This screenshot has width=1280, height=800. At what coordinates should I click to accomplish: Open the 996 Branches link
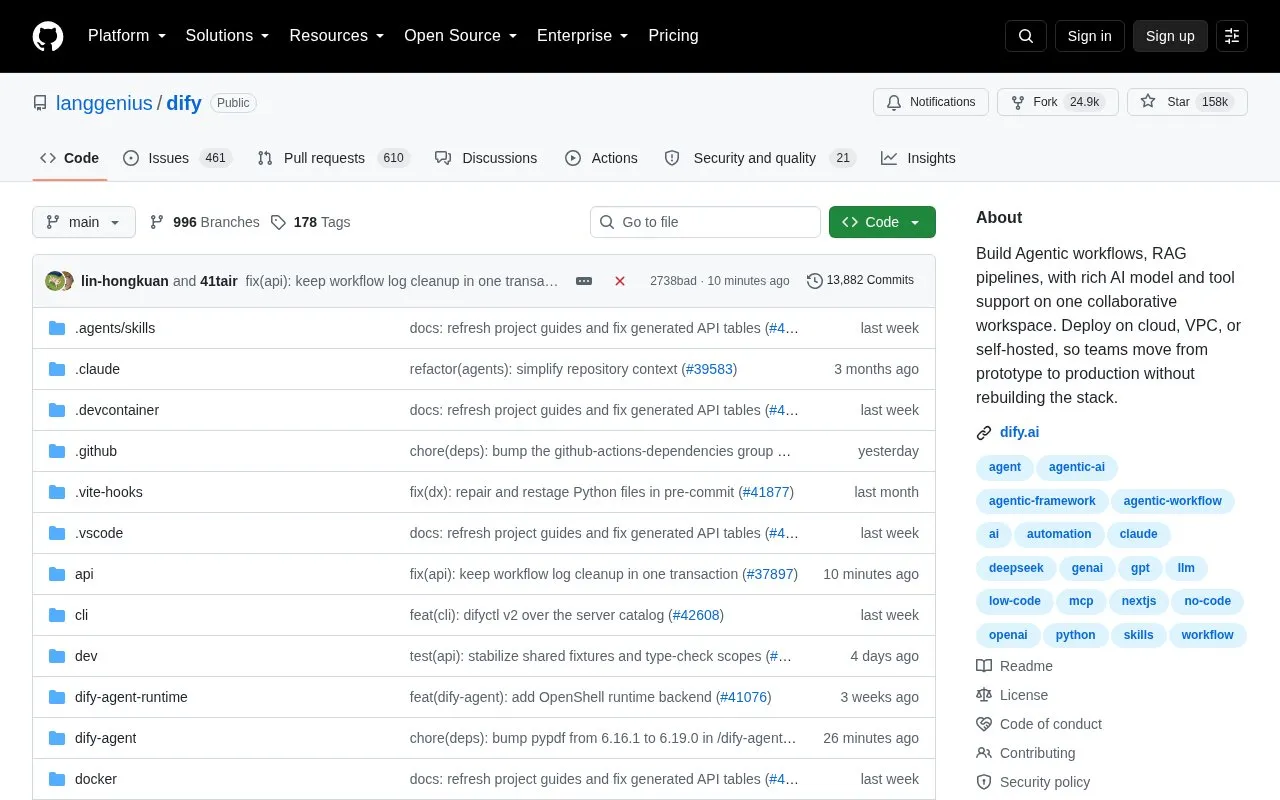pos(204,222)
